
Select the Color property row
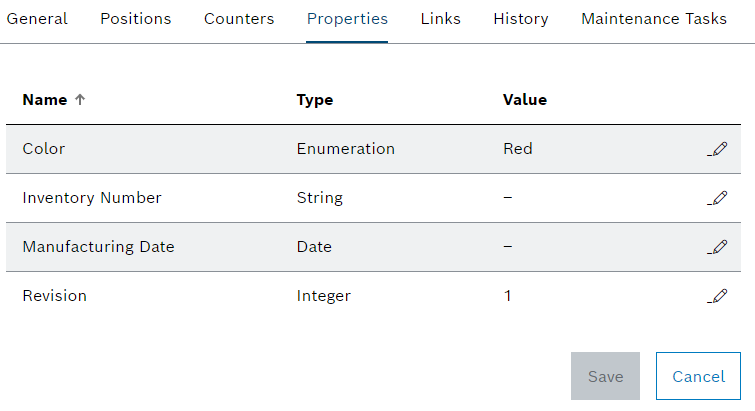(44, 149)
